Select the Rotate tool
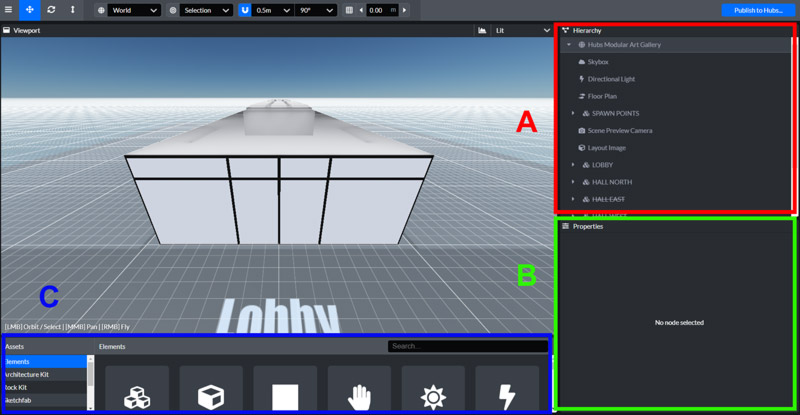Viewport: 800px width, 415px height. (x=51, y=10)
